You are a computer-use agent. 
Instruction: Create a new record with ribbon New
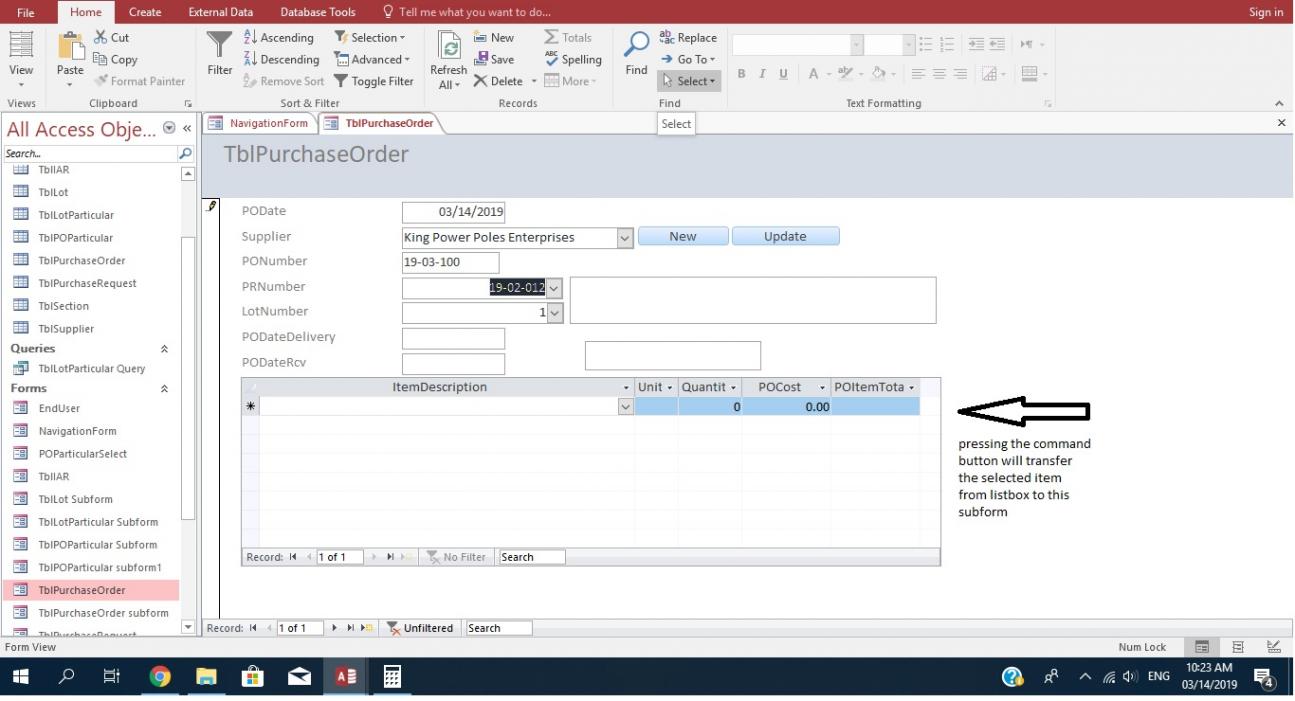click(x=494, y=38)
